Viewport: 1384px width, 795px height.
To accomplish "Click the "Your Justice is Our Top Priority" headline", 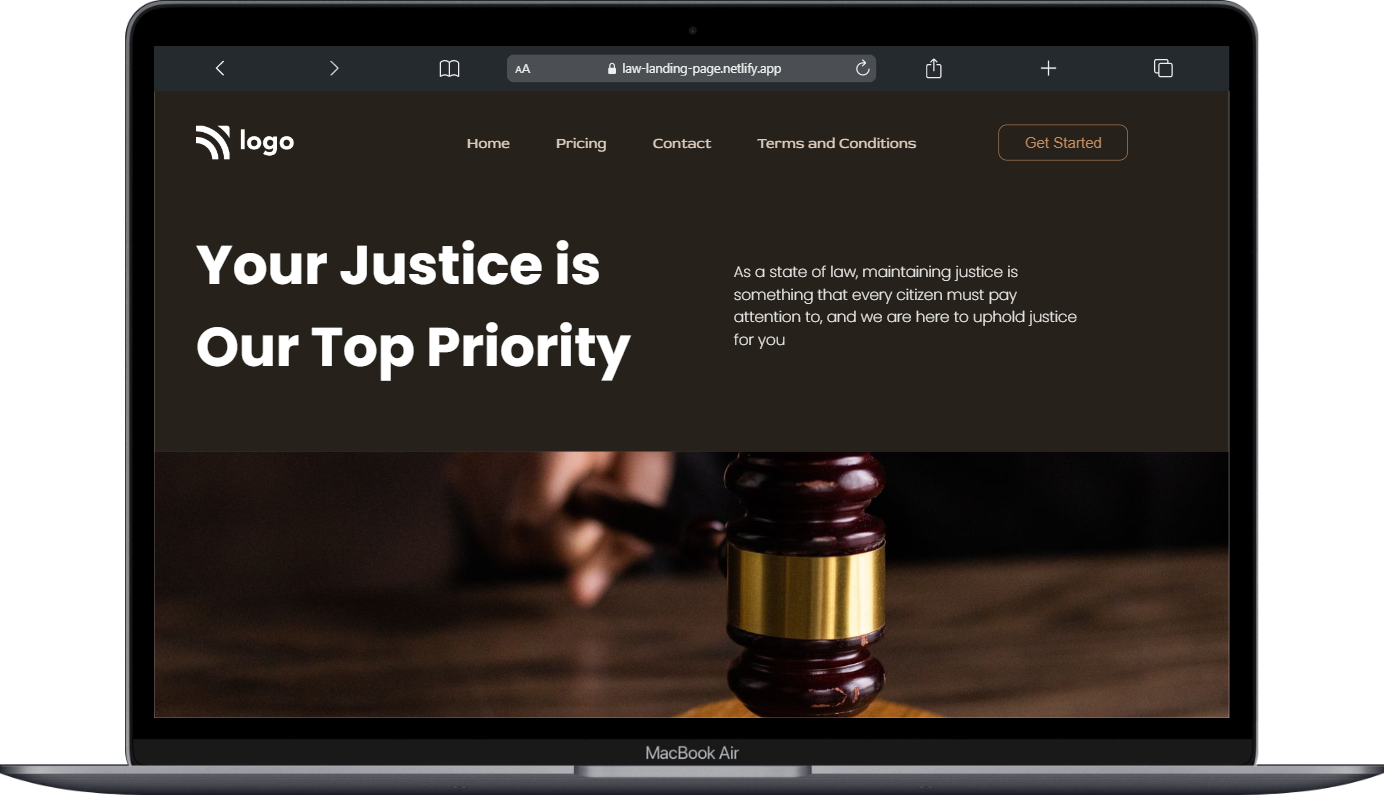I will pos(413,306).
